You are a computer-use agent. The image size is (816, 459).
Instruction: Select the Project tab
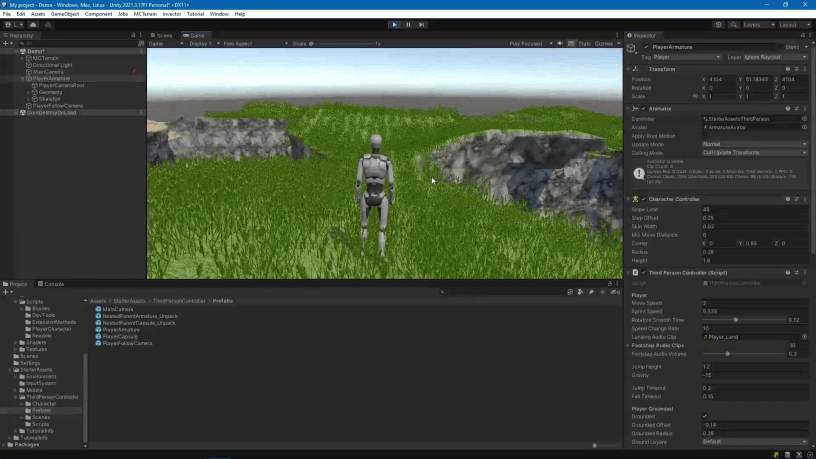coord(15,284)
